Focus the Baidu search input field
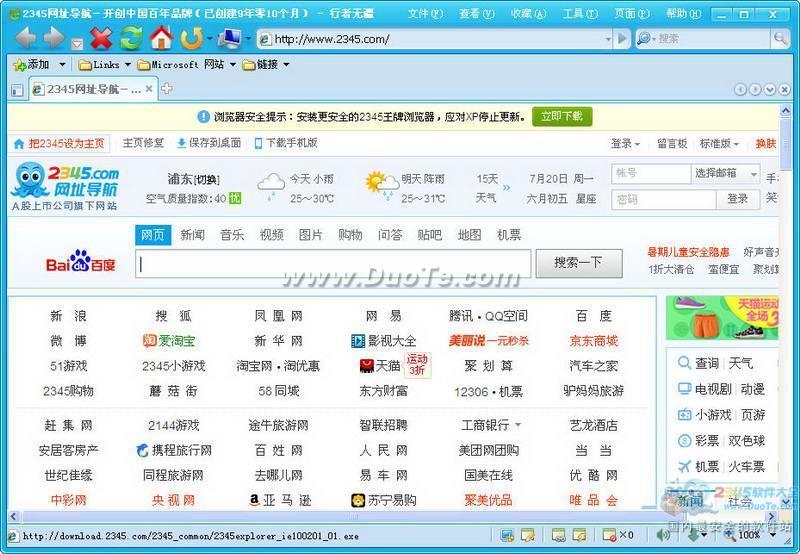 [333, 263]
